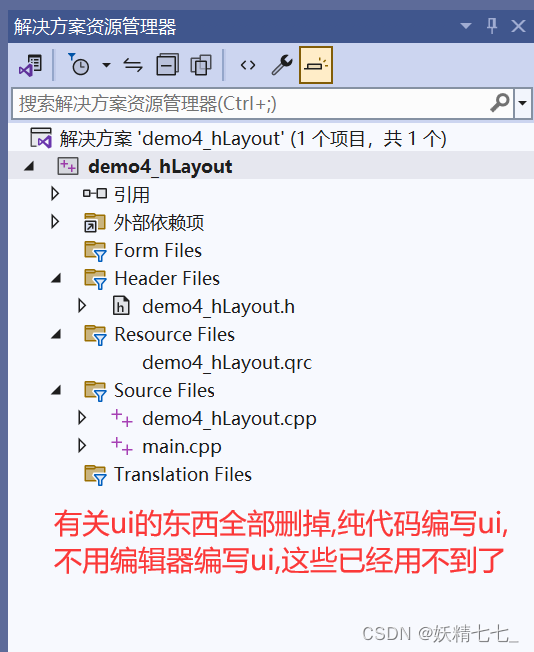
Task: Switch between solution and folder views
Action: 31,65
